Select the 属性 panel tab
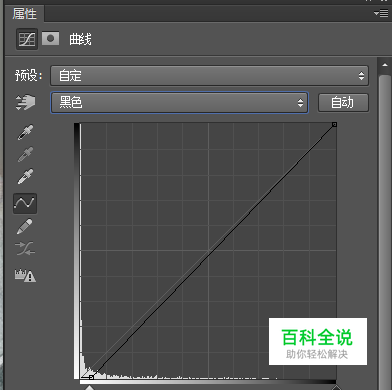Screen dimensions: 392x390 (x=24, y=14)
